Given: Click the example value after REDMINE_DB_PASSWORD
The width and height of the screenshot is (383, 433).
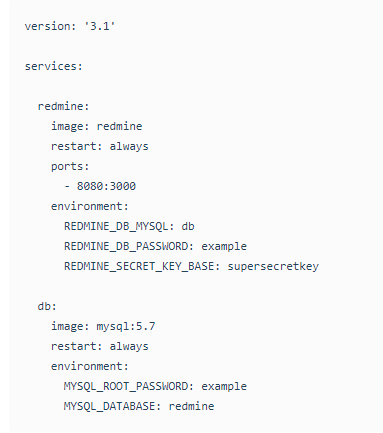Looking at the screenshot, I should (x=224, y=246).
